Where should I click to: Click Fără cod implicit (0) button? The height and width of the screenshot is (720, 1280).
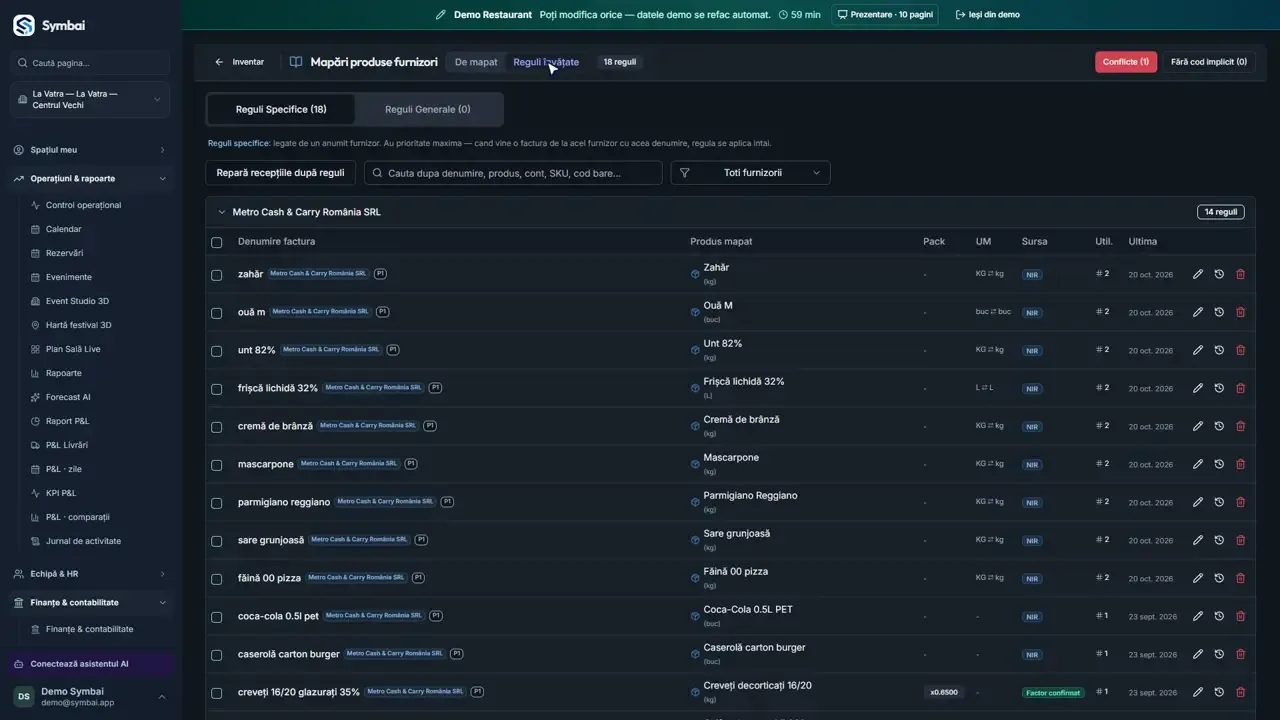pyautogui.click(x=1209, y=62)
